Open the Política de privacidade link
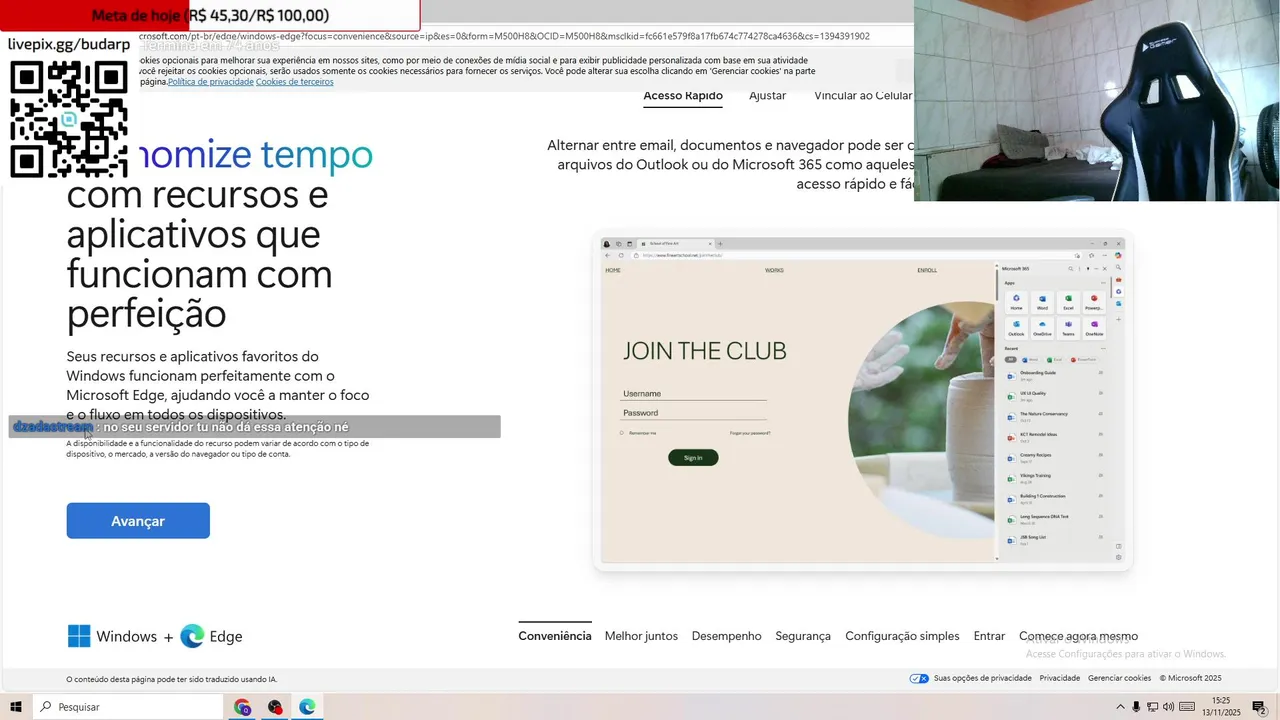The image size is (1280, 720). 210,82
